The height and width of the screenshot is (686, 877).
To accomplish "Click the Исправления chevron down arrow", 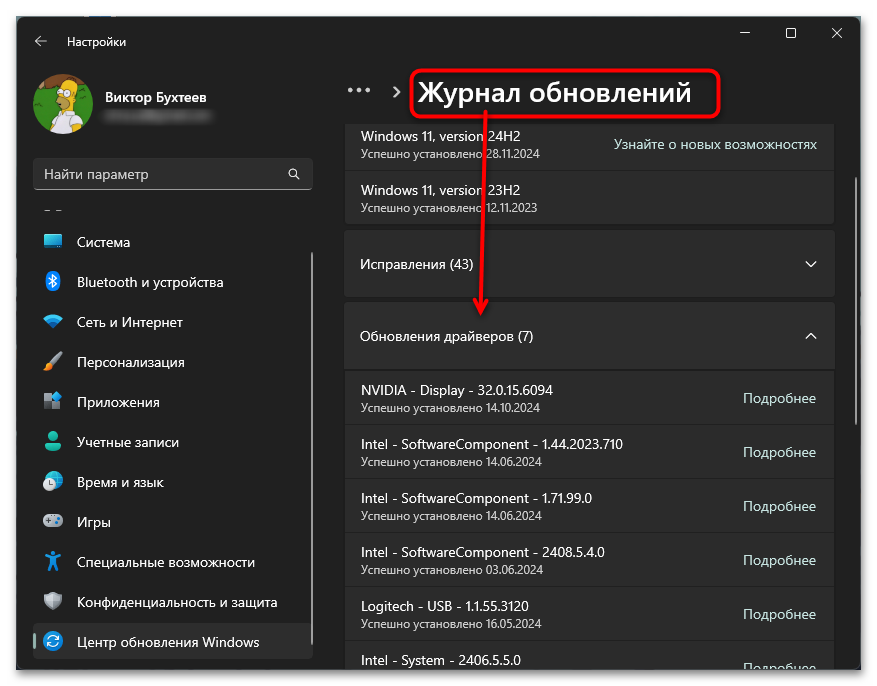I will coord(810,264).
